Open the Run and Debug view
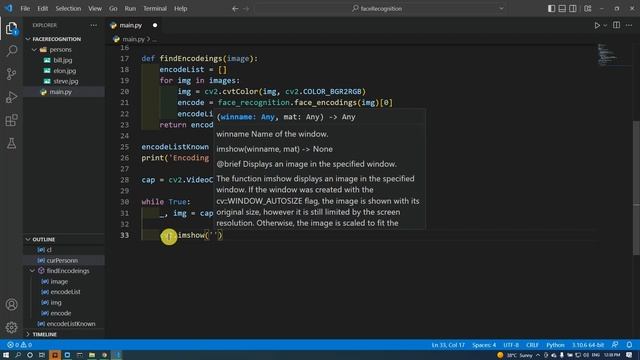Image resolution: width=640 pixels, height=360 pixels. point(11,97)
